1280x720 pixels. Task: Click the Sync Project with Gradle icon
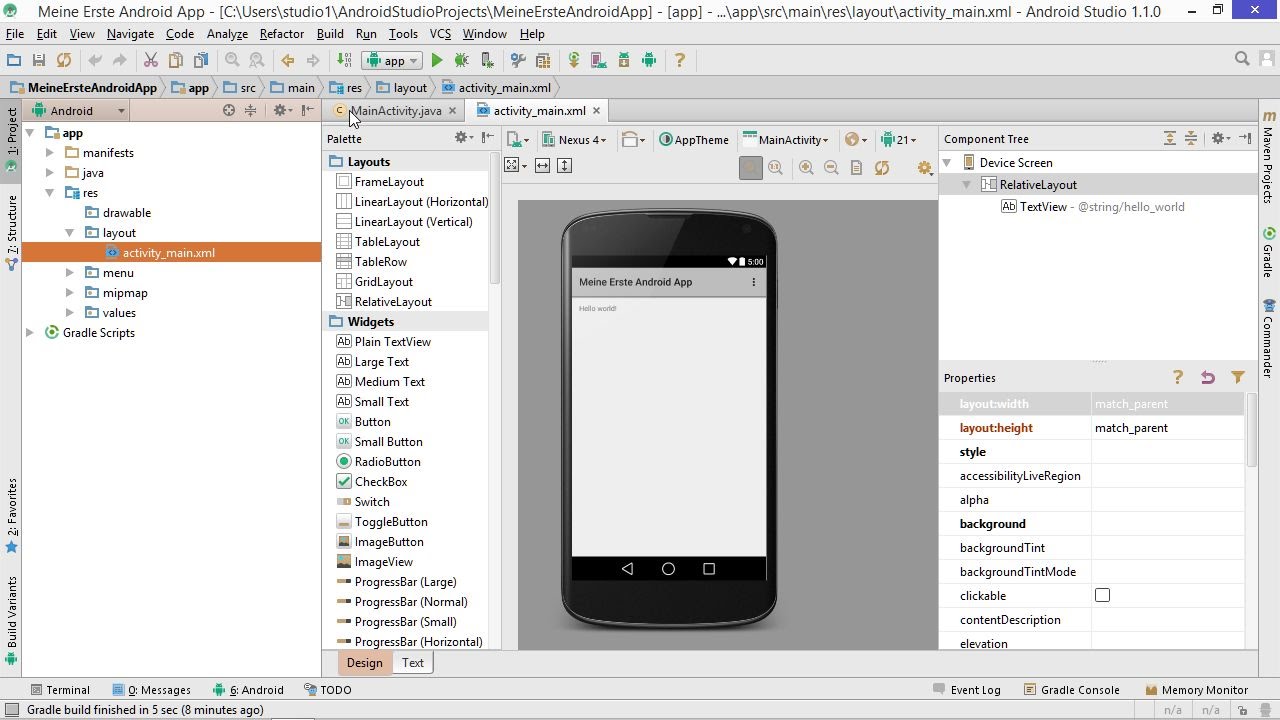[x=574, y=60]
